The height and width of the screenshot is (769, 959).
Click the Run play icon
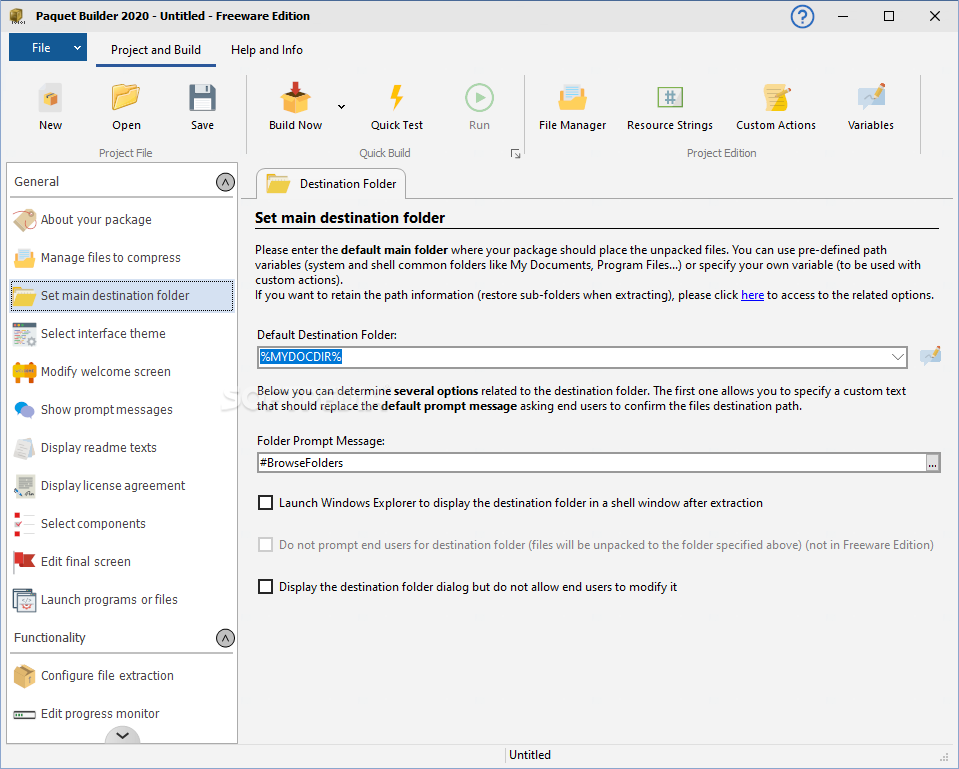[479, 98]
